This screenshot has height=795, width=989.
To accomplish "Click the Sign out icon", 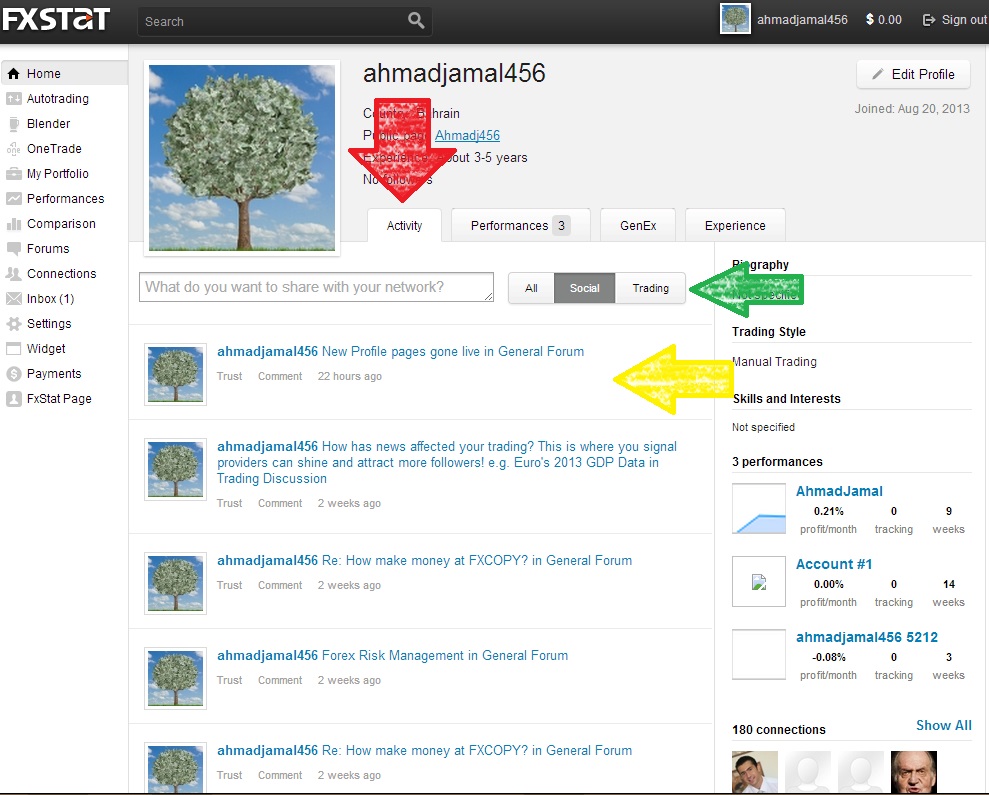I will 929,20.
